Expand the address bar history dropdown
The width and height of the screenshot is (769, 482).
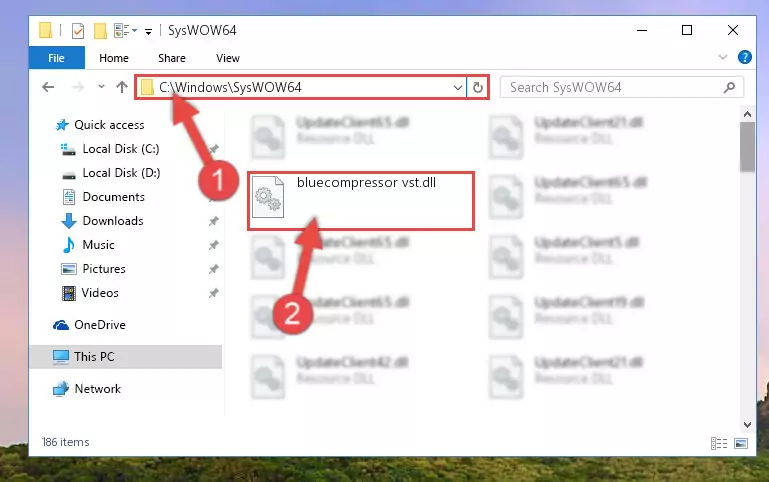pos(457,88)
